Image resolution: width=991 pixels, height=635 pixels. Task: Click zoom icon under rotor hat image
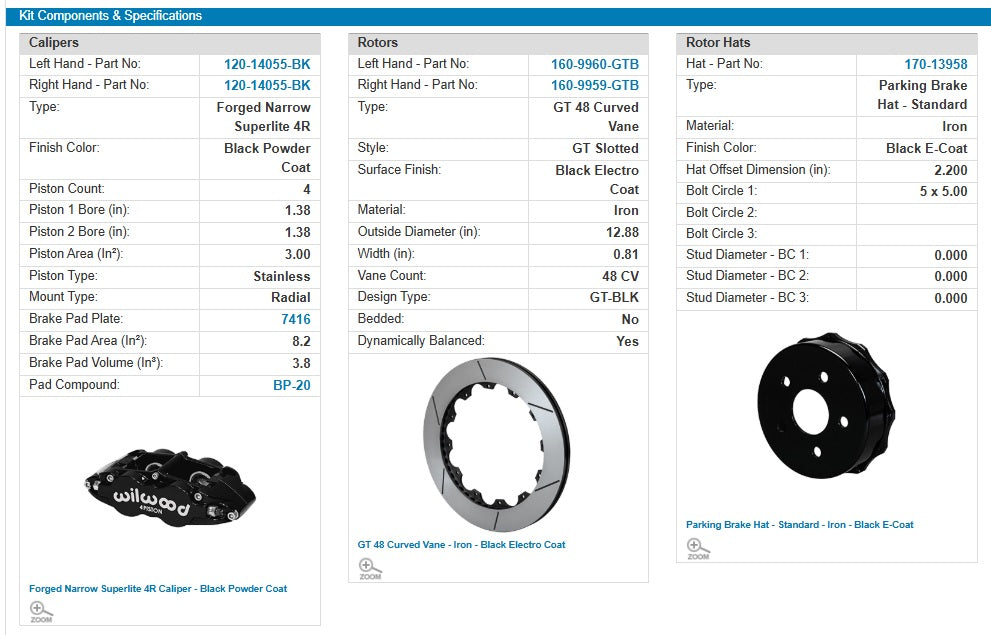(698, 548)
